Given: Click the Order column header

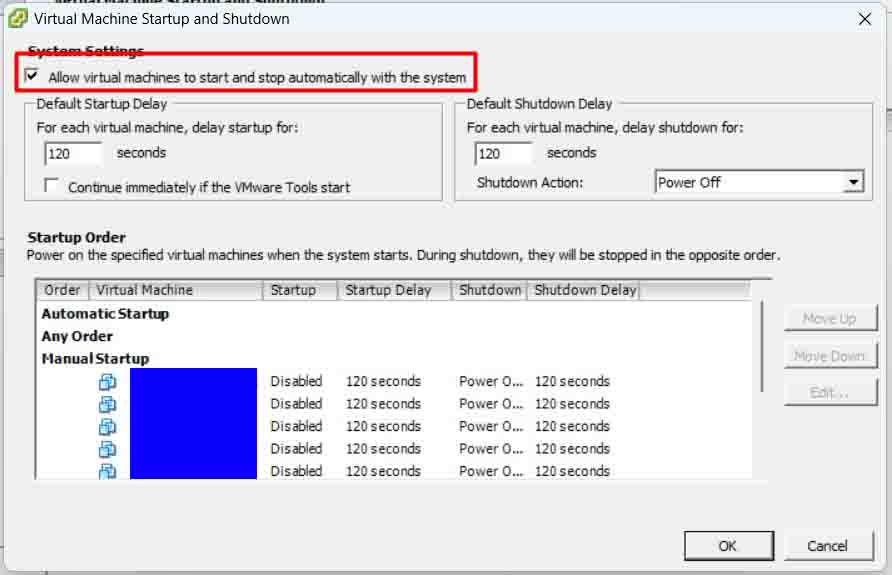Looking at the screenshot, I should point(63,290).
